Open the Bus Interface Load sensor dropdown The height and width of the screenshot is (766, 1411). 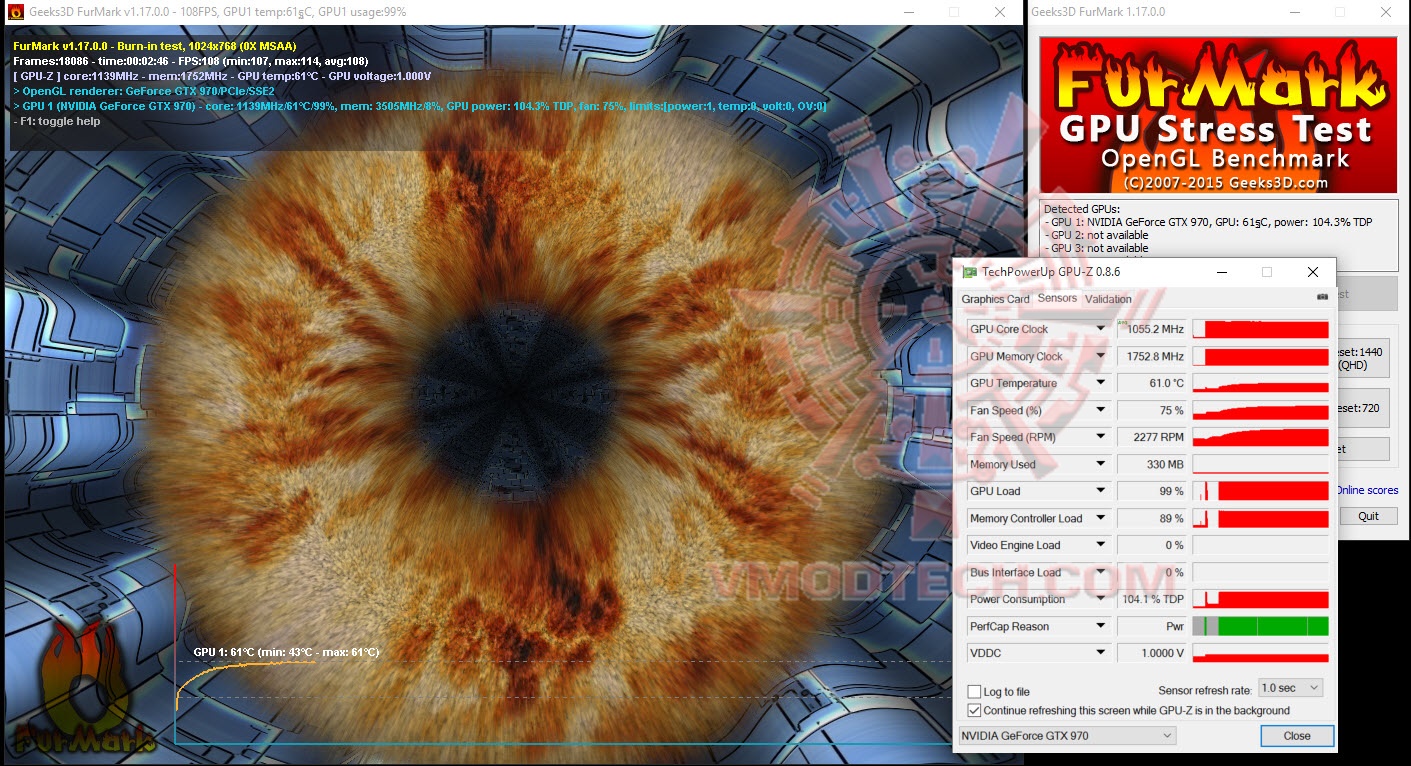point(1101,572)
